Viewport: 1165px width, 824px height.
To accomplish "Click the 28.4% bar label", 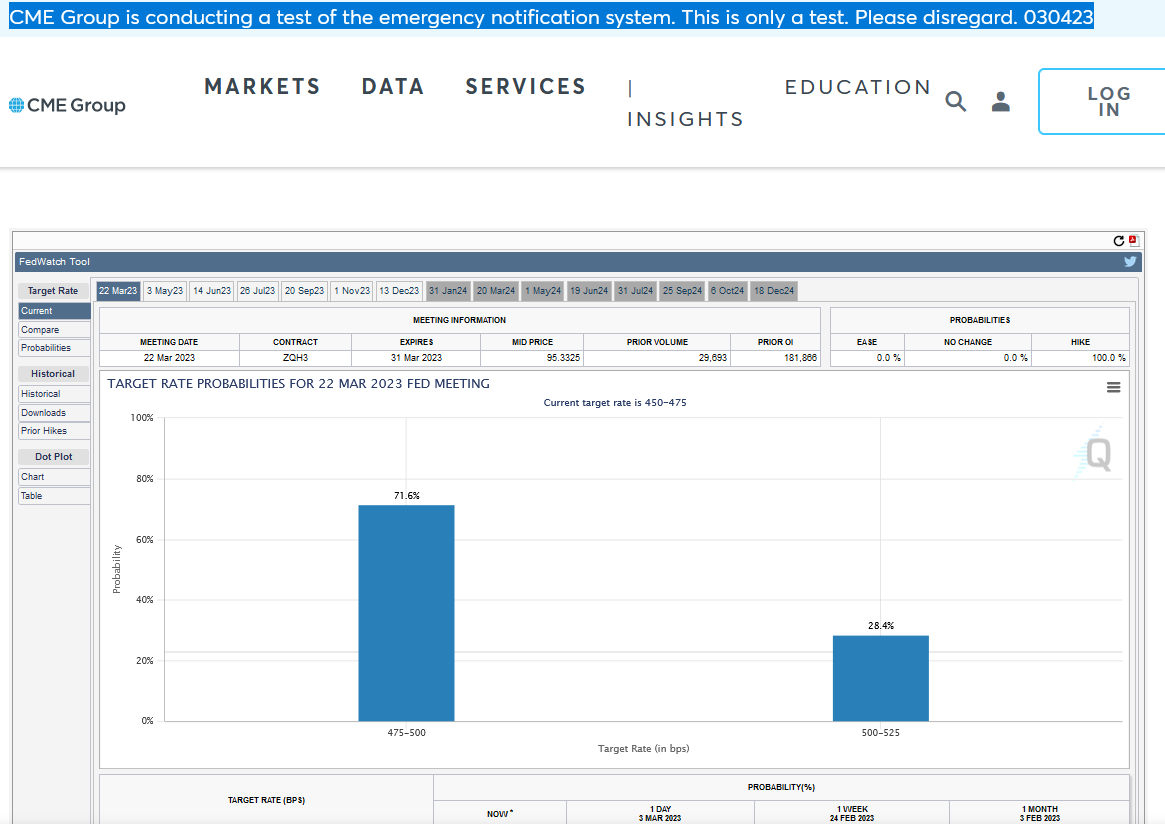I will (x=880, y=626).
